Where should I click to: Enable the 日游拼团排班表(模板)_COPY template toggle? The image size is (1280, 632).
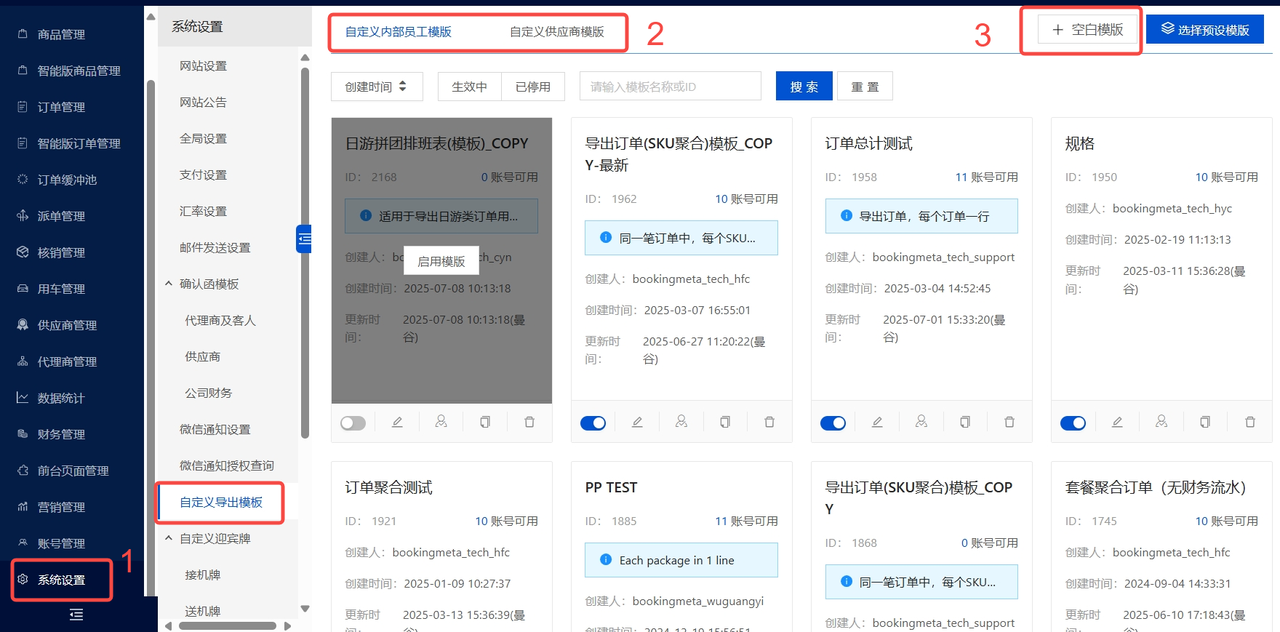coord(353,423)
